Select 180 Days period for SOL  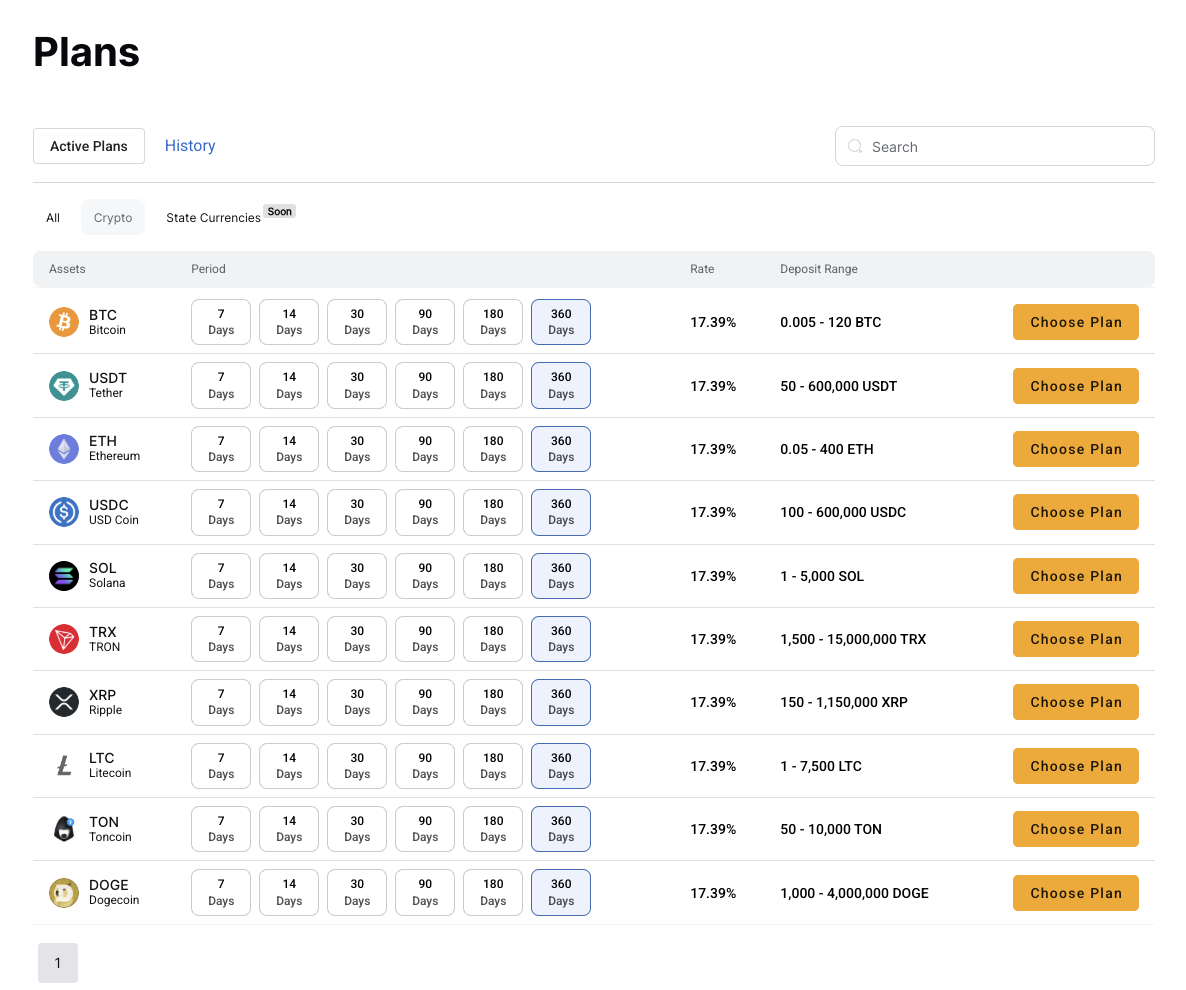point(493,576)
